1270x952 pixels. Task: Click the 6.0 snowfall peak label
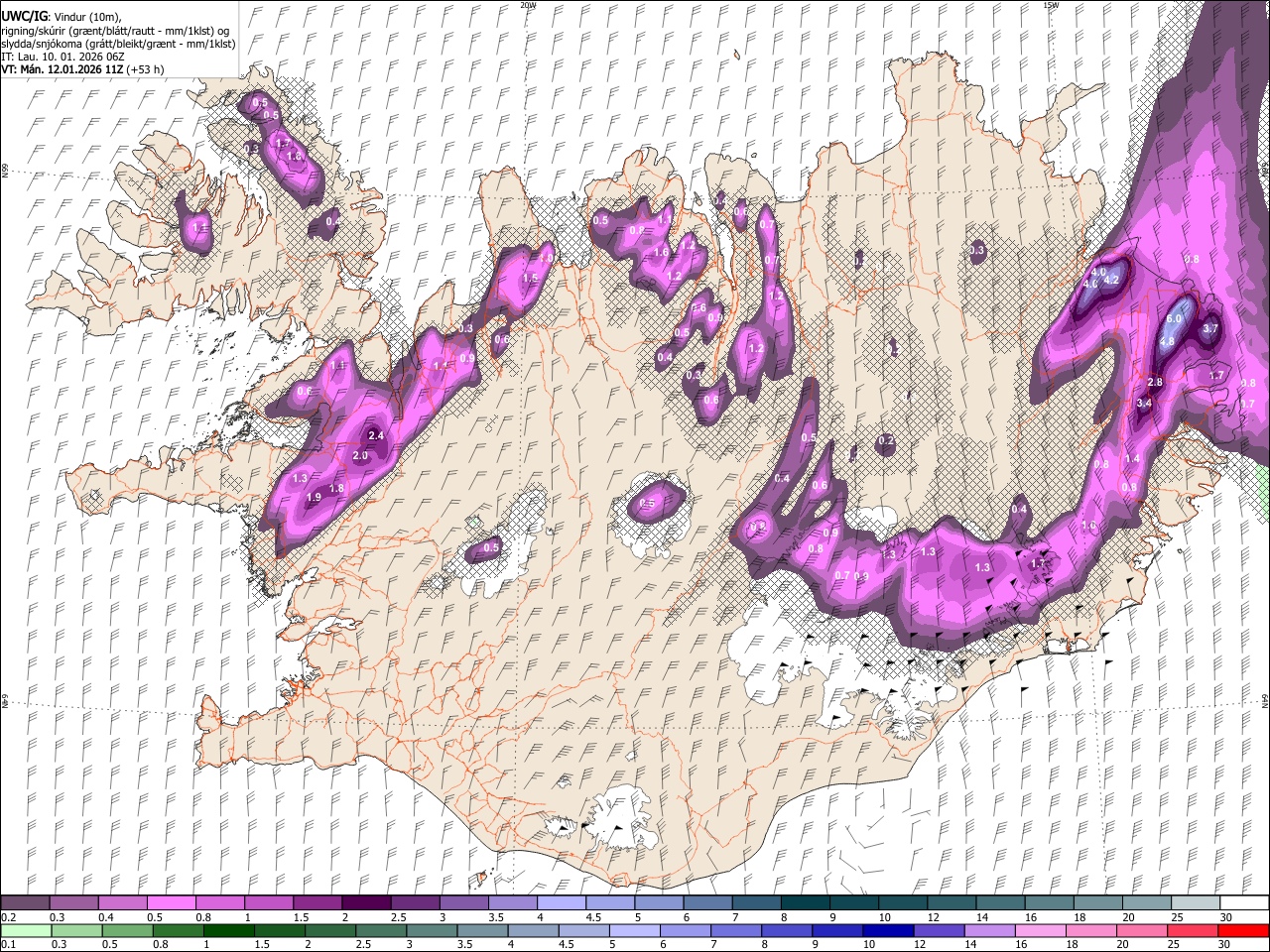point(1175,319)
